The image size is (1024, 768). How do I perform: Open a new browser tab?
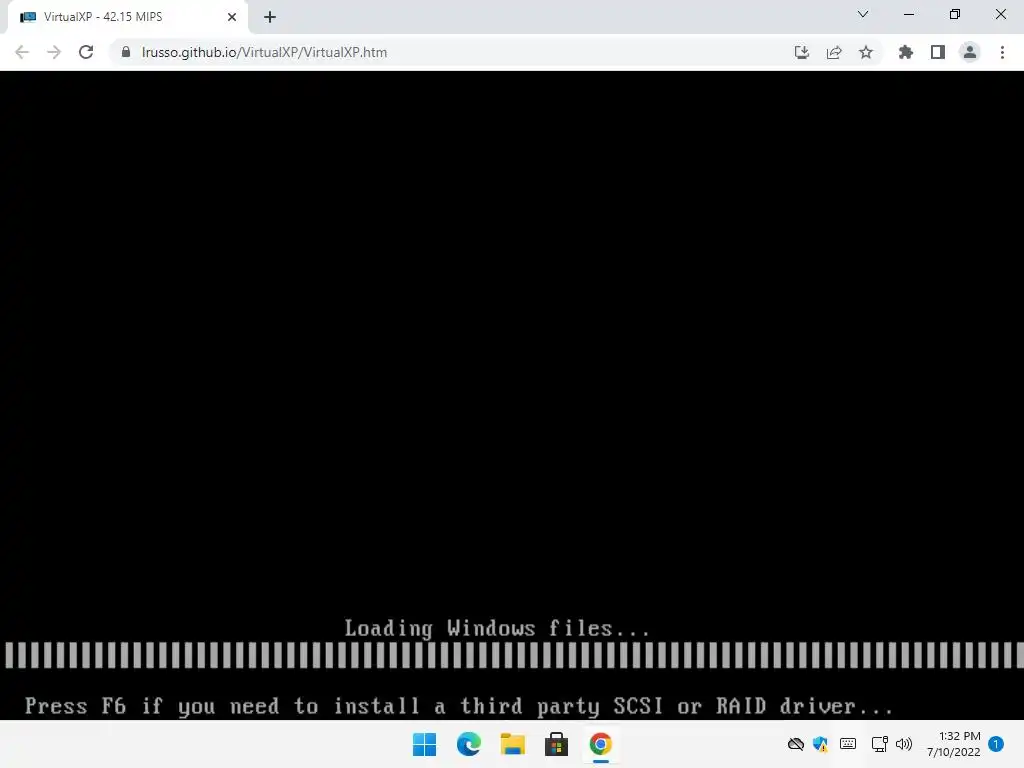[270, 17]
